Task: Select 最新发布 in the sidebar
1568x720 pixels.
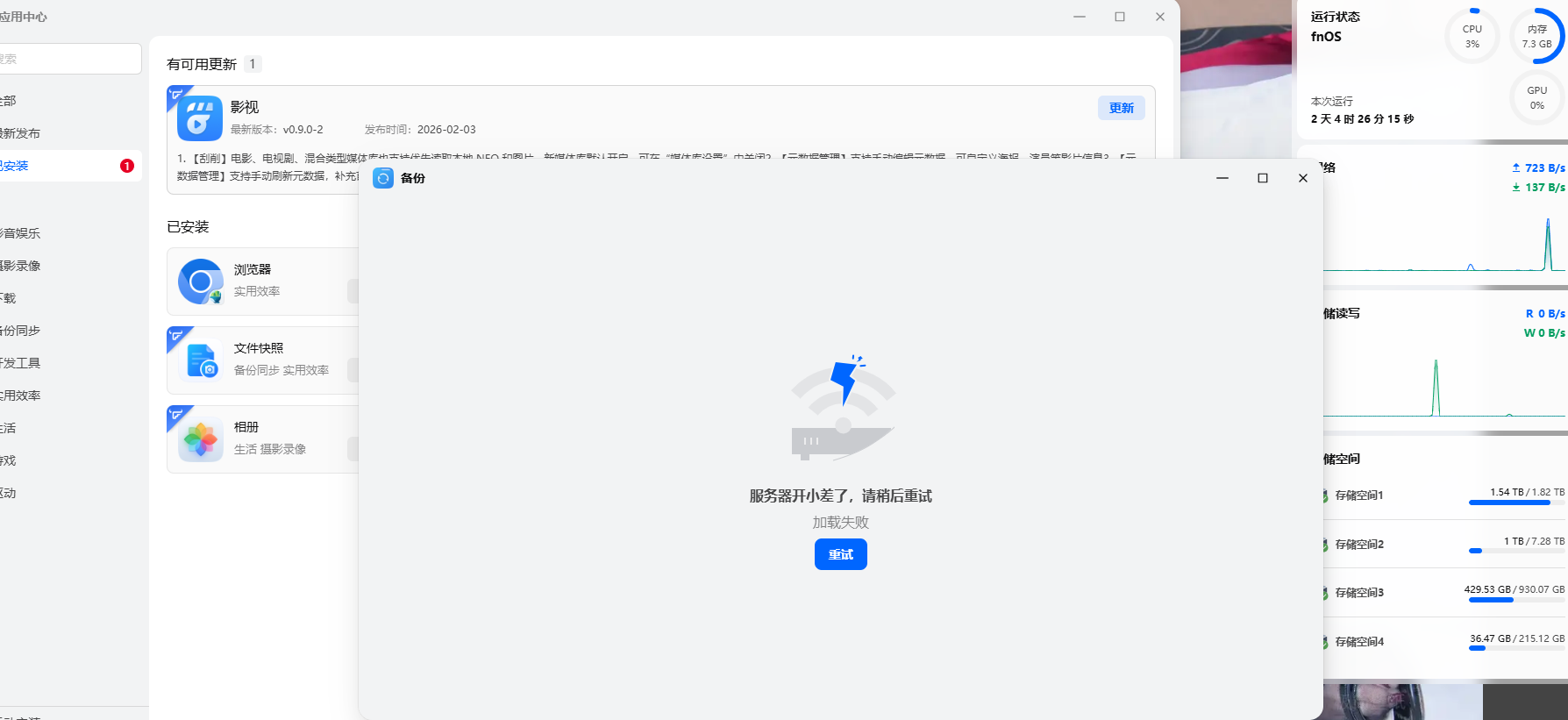Action: pyautogui.click(x=20, y=133)
